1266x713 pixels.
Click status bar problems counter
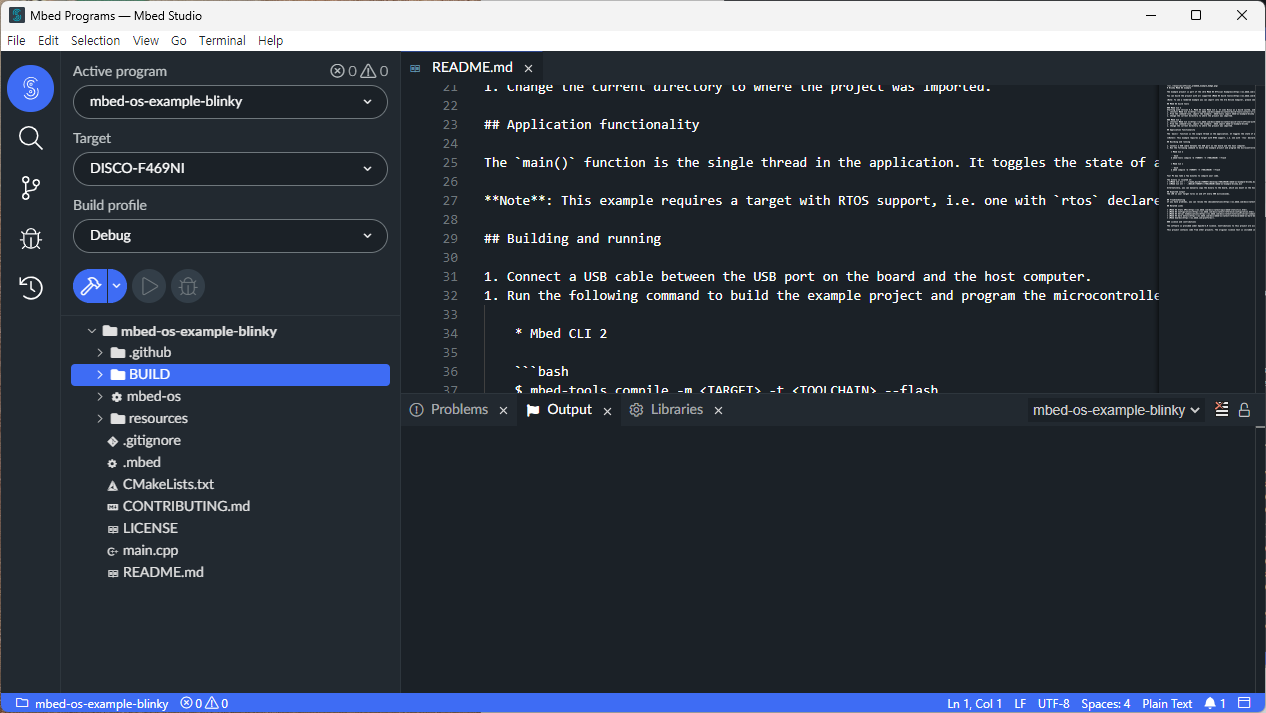[x=204, y=703]
